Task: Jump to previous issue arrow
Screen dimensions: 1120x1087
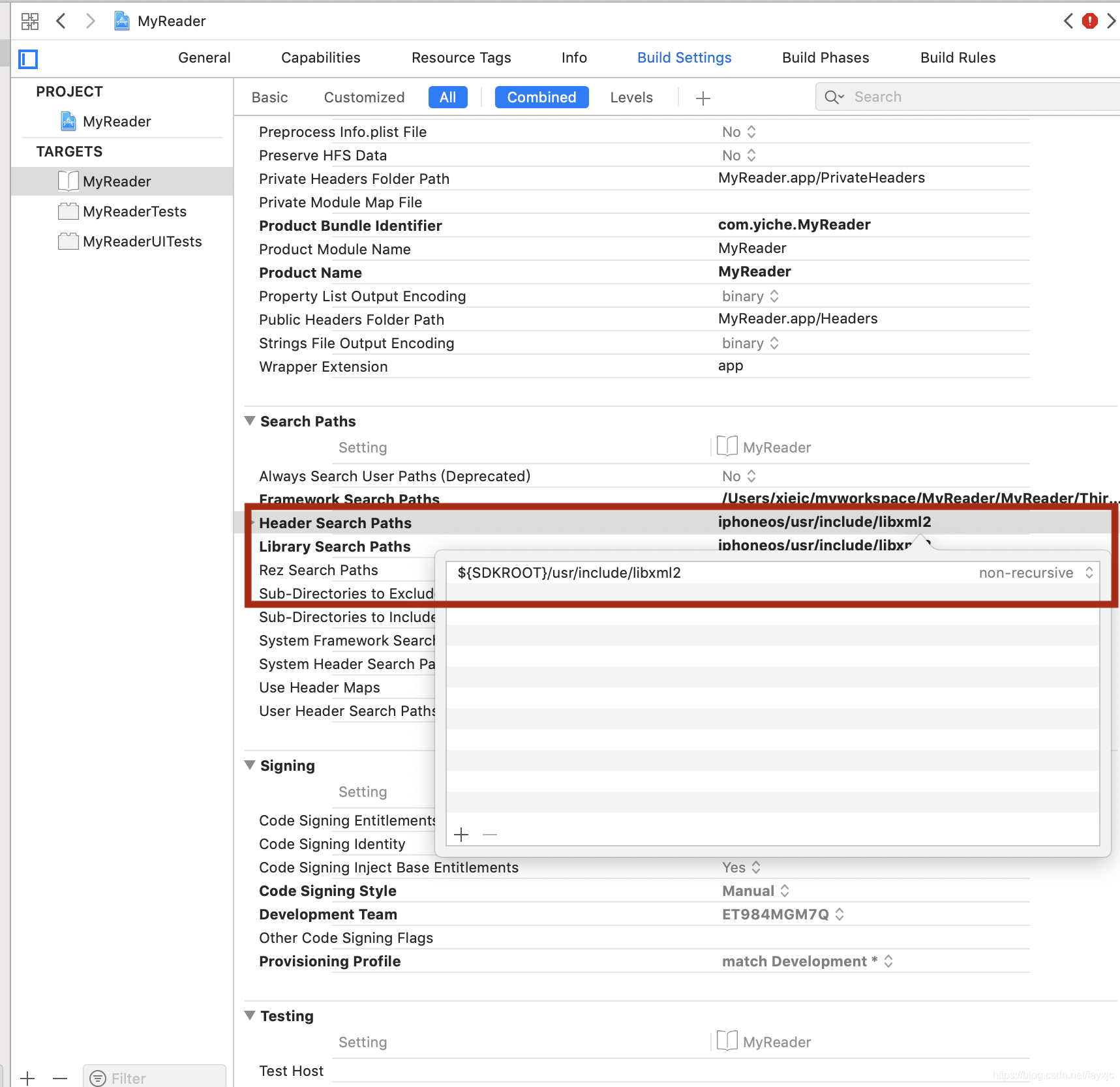Action: (x=1068, y=22)
